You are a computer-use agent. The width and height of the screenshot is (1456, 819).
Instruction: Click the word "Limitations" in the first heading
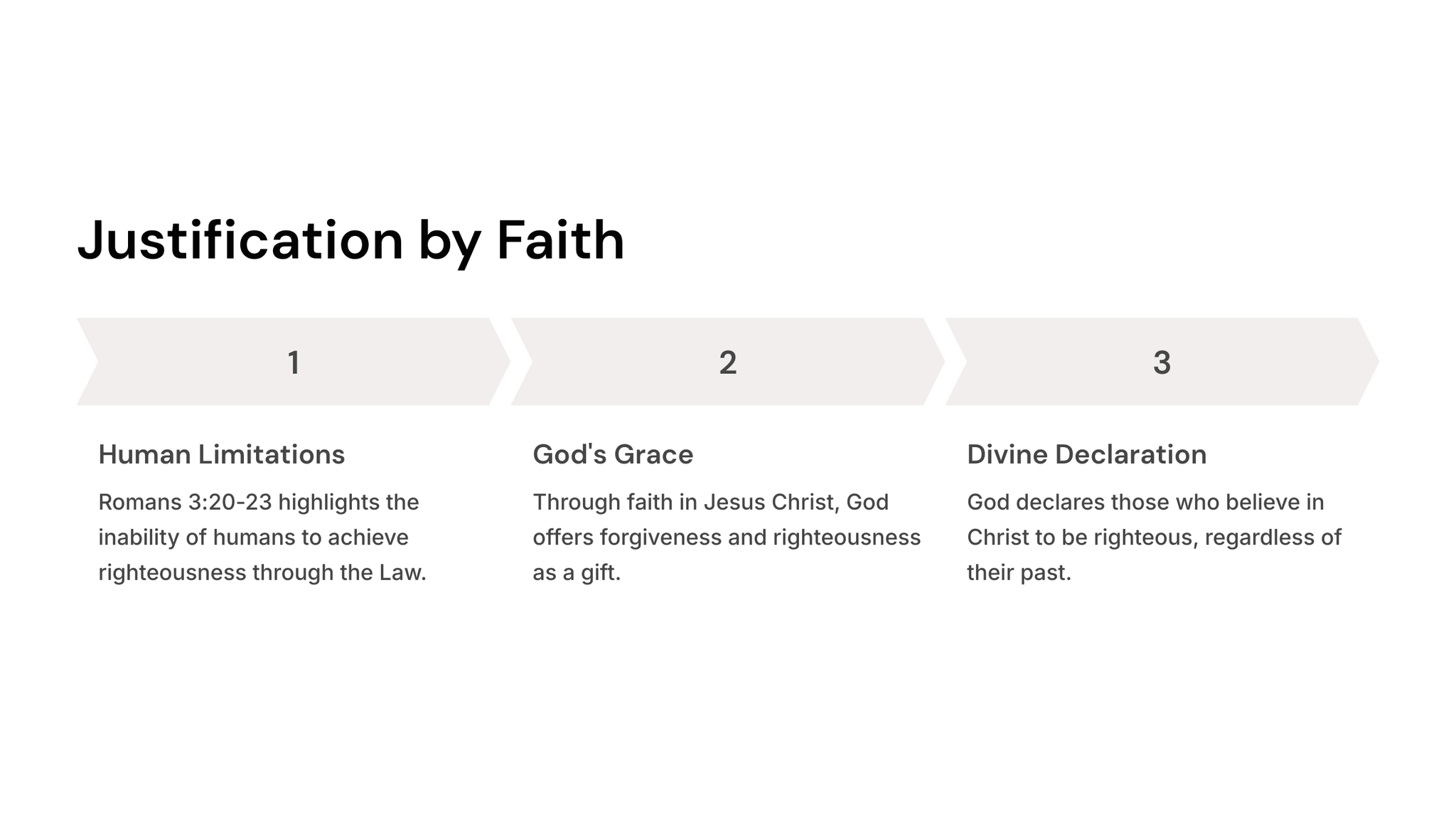pos(271,455)
